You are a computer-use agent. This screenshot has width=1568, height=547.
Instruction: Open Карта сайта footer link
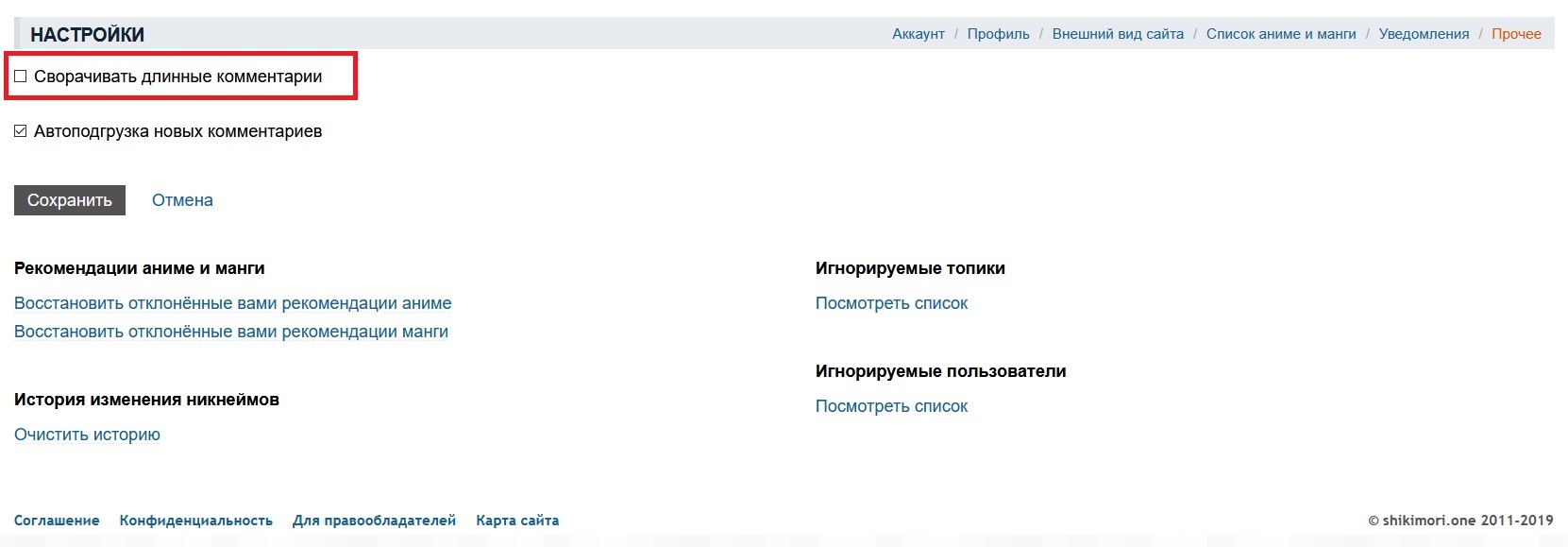click(x=517, y=521)
